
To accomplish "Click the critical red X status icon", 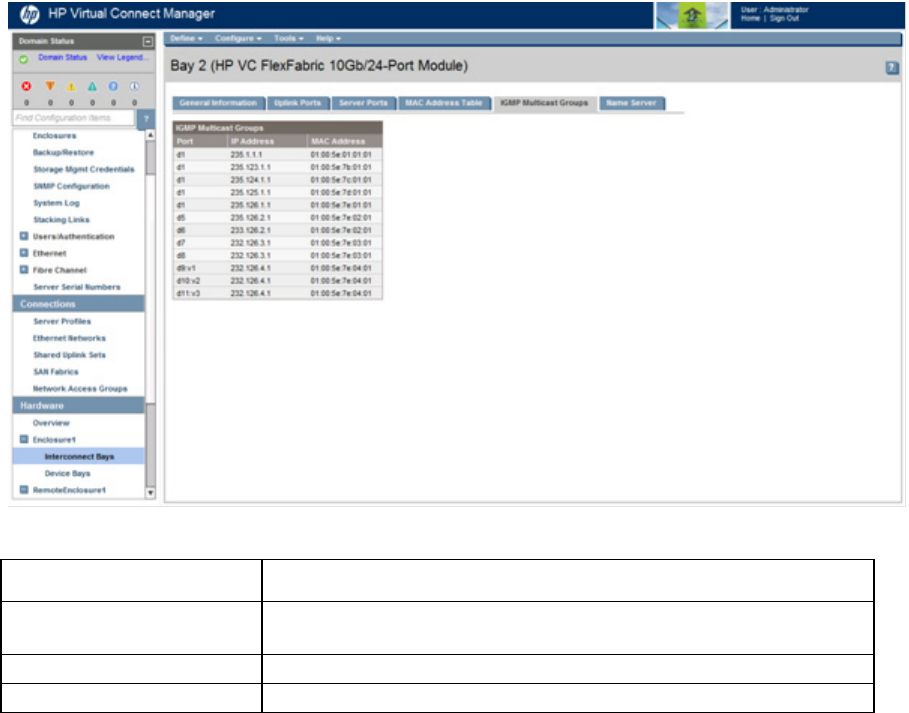I will coord(27,86).
